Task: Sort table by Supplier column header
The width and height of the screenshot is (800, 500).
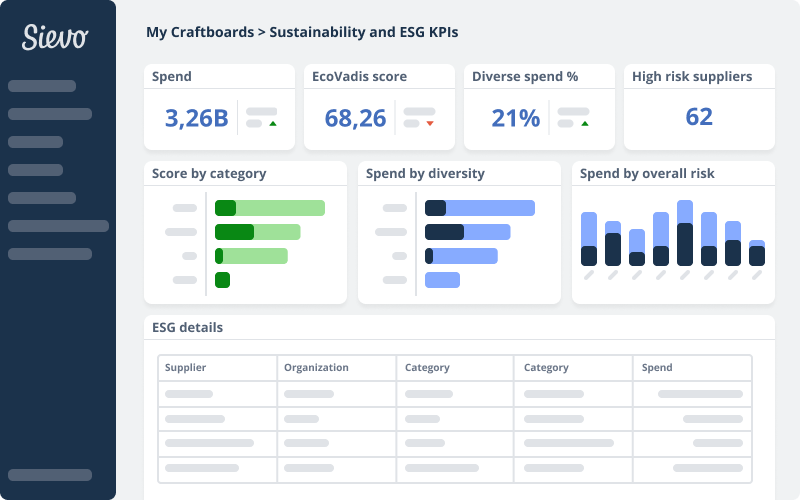Action: click(185, 367)
